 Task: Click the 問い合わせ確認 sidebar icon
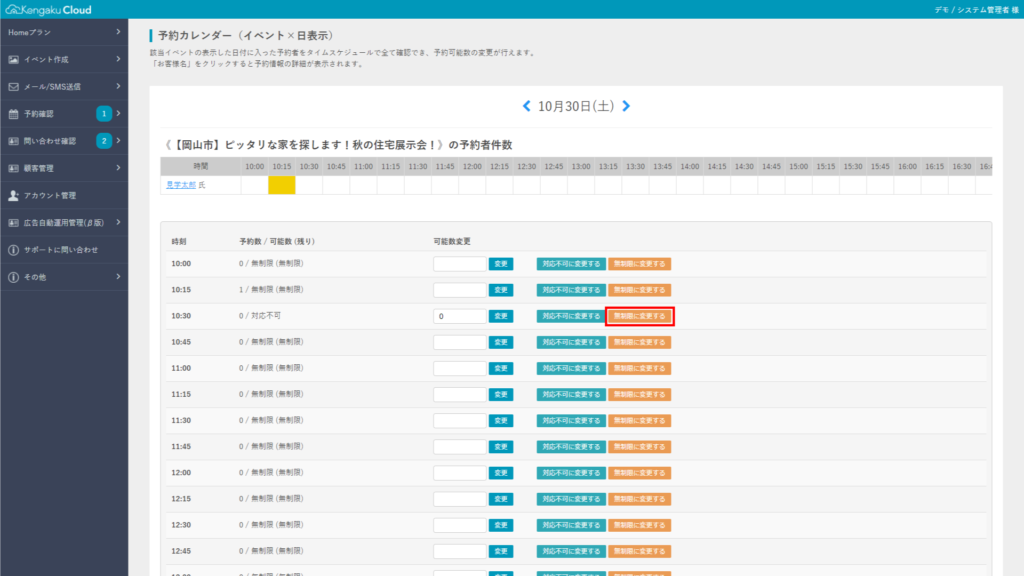13,141
